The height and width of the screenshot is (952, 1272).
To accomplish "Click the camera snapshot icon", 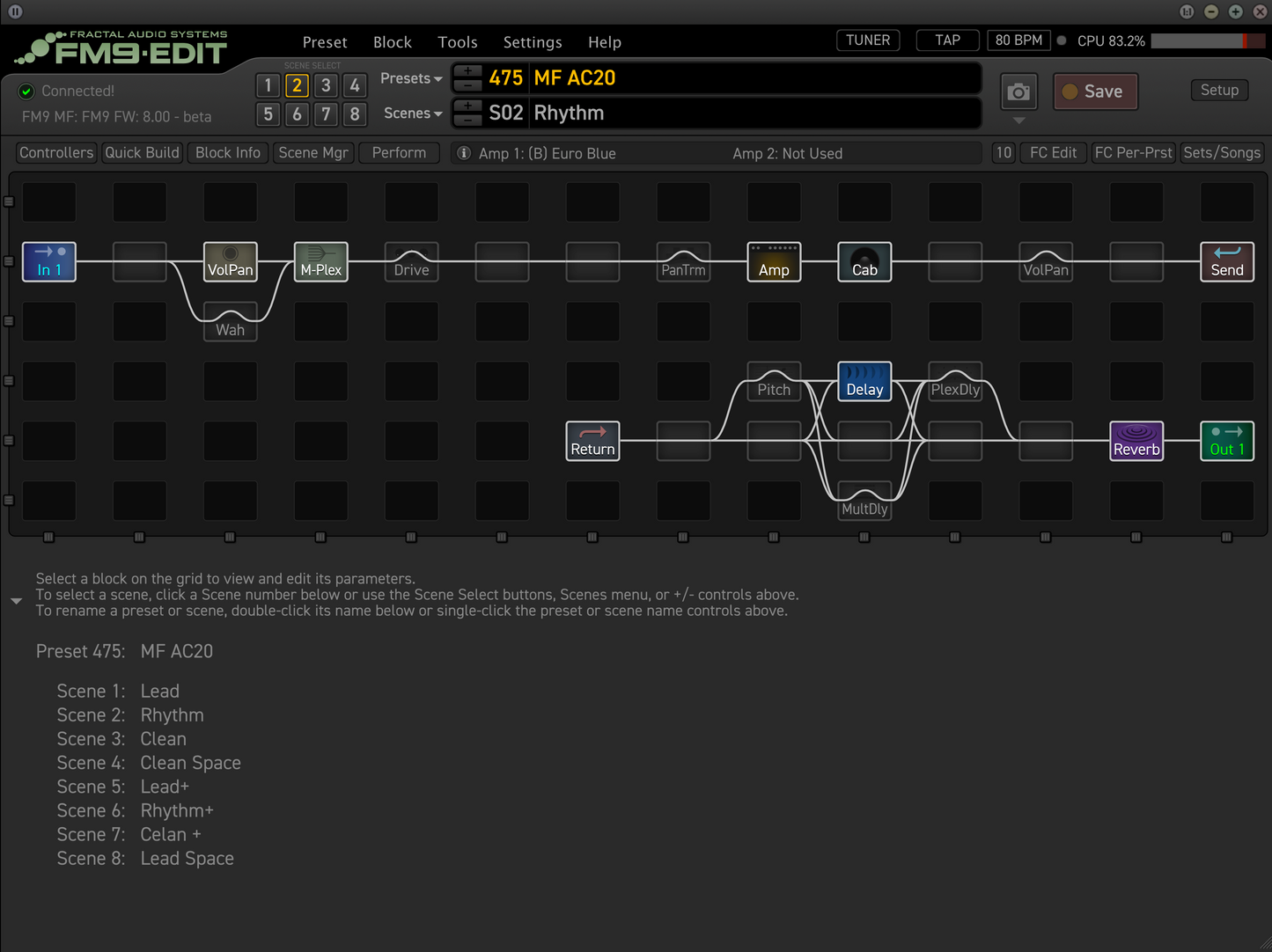I will [x=1018, y=92].
